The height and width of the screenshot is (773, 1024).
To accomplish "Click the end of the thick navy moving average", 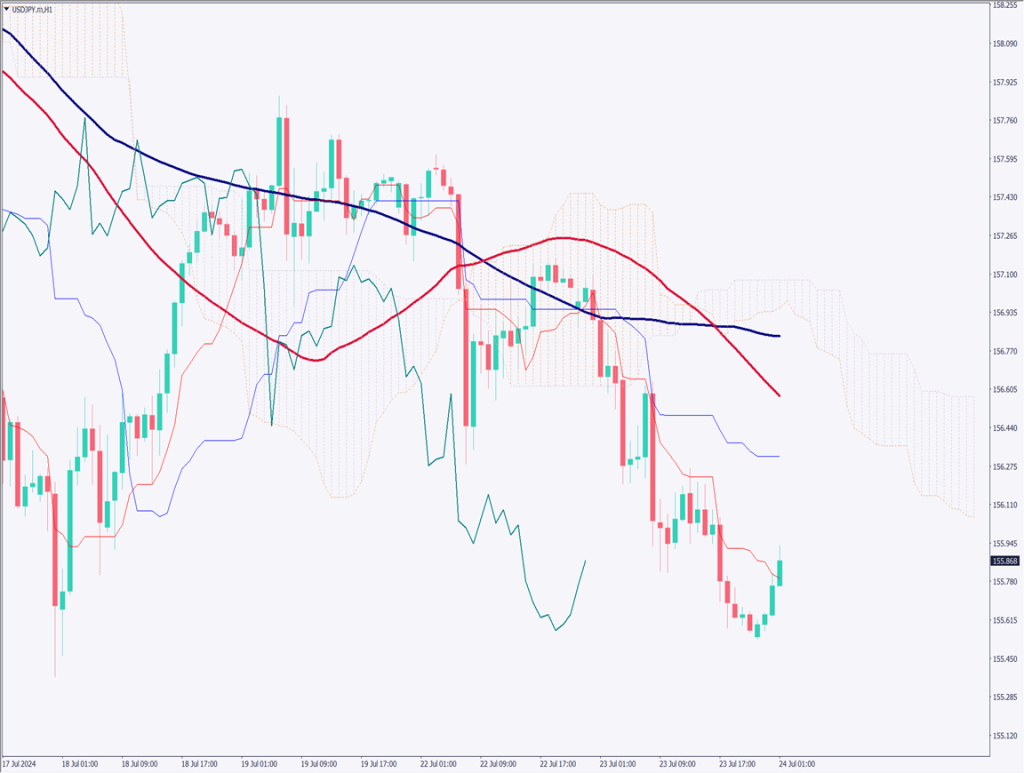I will 779,336.
